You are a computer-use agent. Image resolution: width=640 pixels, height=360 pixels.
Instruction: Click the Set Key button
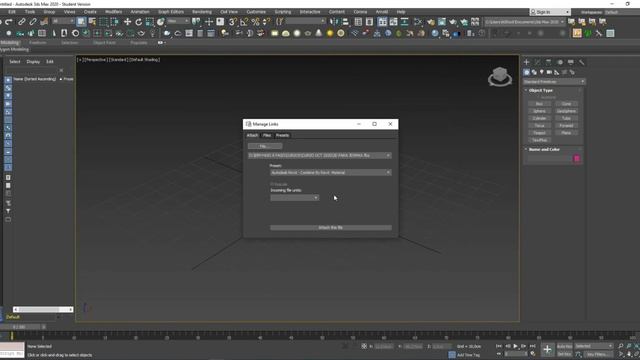click(x=564, y=354)
